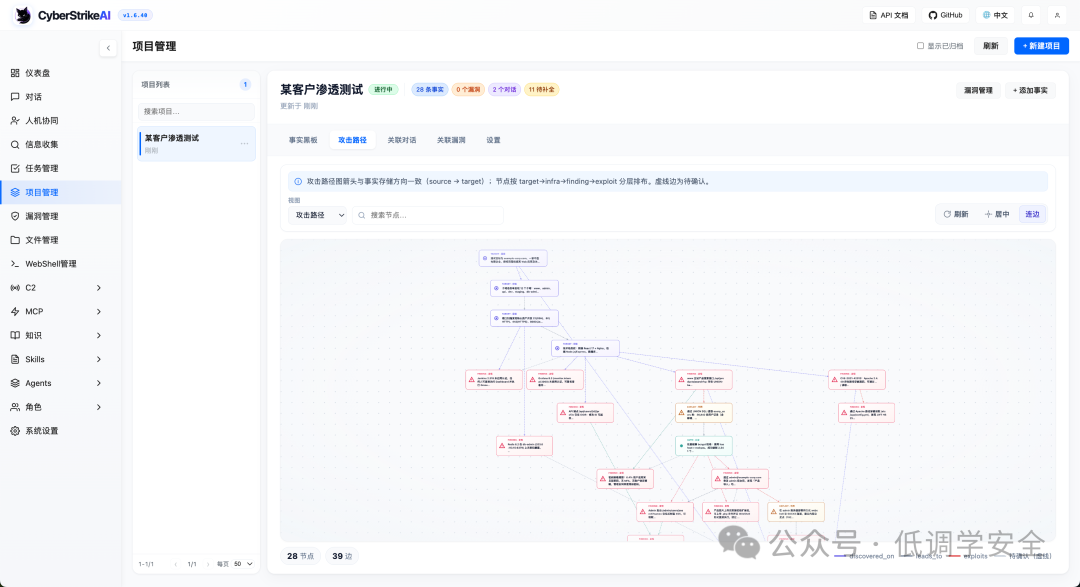Open the 攻击路径 view dropdown

[x=318, y=215]
